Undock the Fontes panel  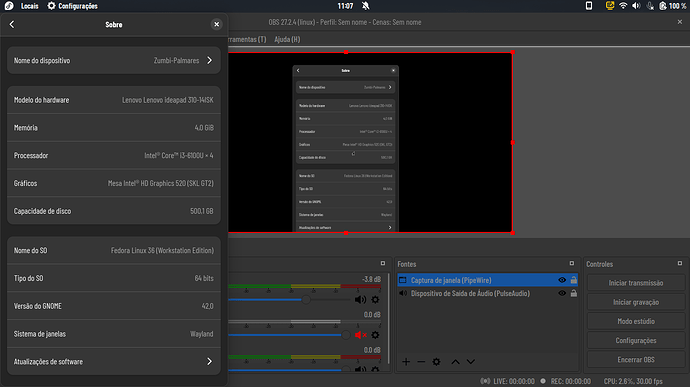pyautogui.click(x=572, y=263)
